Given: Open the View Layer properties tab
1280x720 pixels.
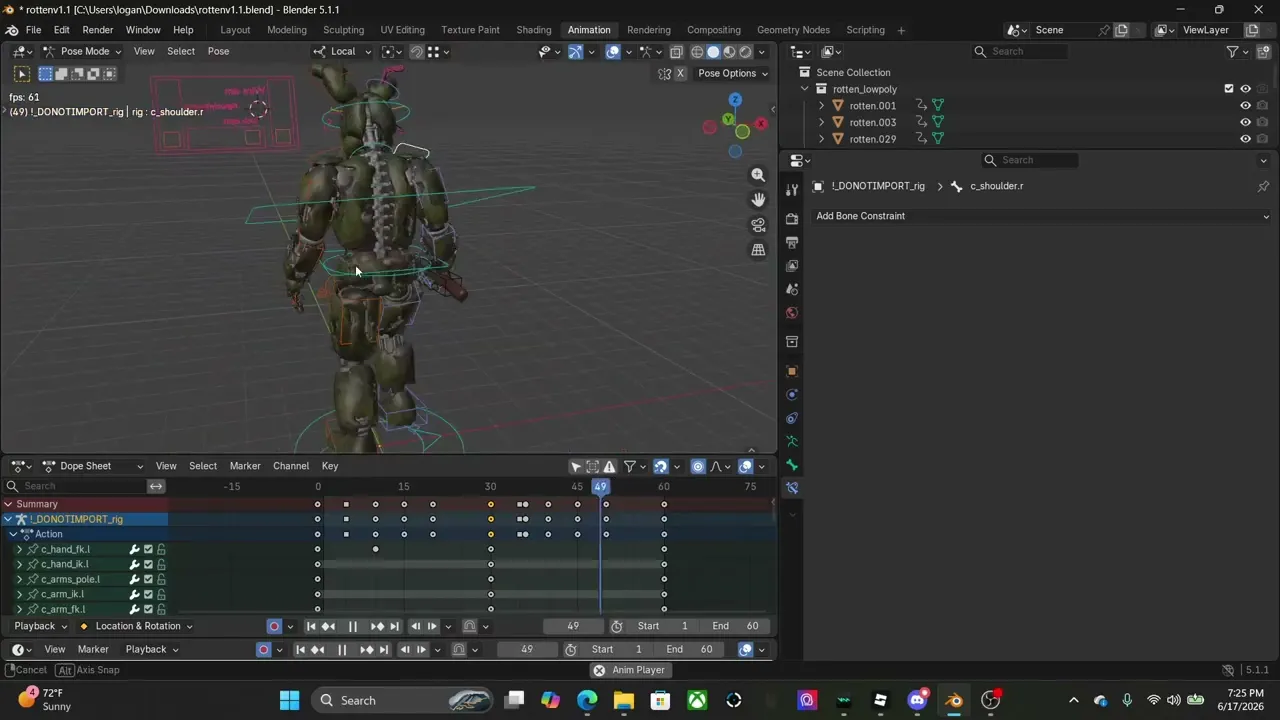Looking at the screenshot, I should click(x=792, y=266).
